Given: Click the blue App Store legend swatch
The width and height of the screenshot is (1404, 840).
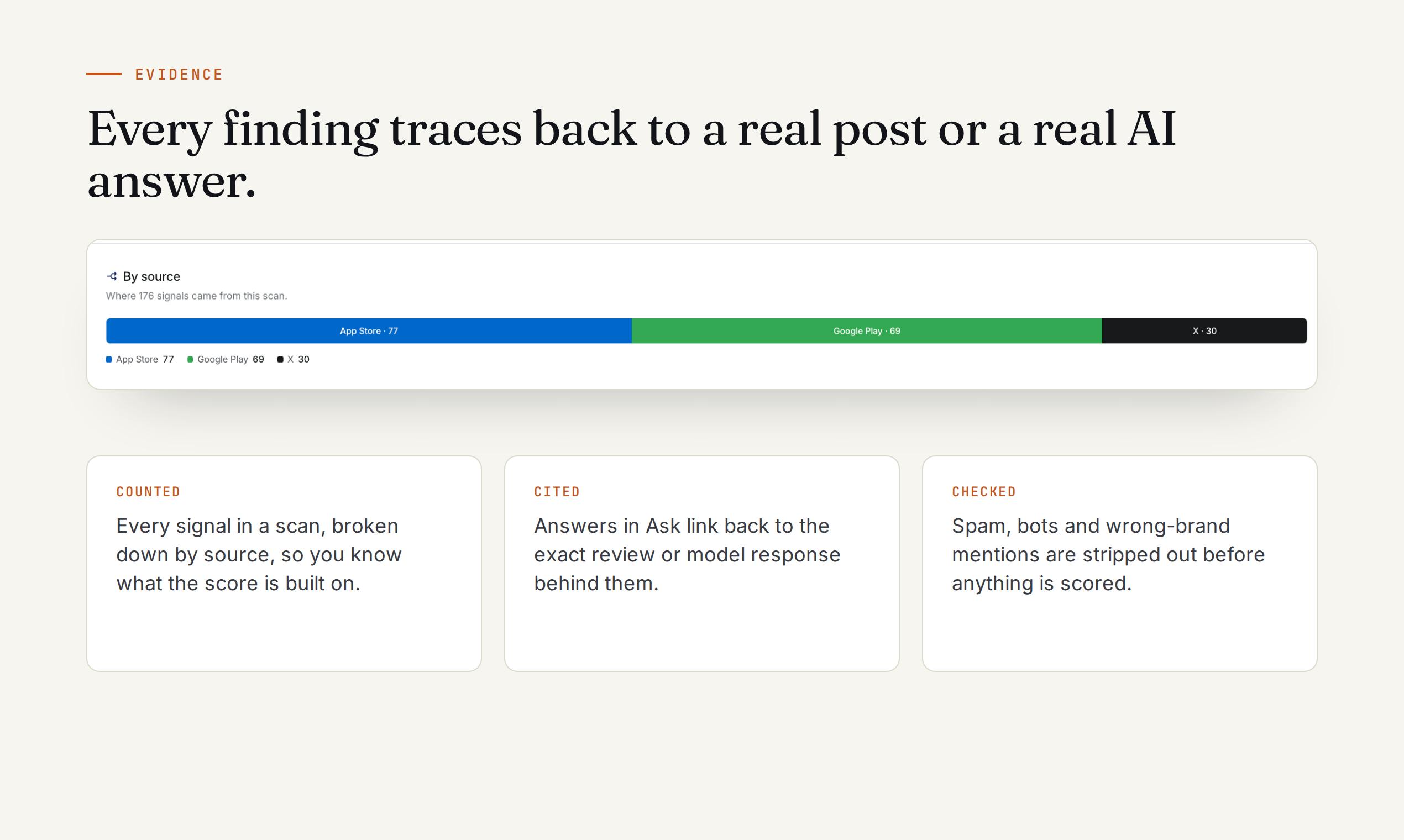Looking at the screenshot, I should pos(109,359).
